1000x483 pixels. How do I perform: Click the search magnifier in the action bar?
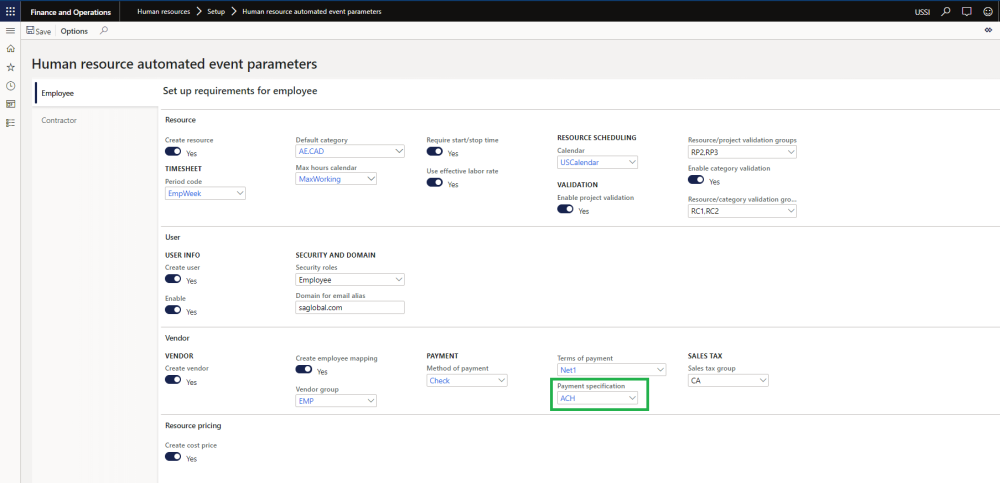pos(103,31)
